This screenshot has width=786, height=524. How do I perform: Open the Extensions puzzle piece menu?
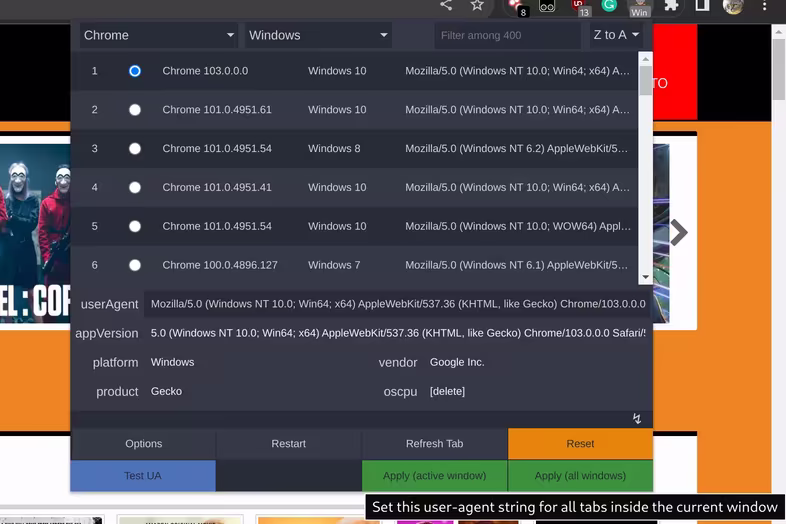point(671,6)
